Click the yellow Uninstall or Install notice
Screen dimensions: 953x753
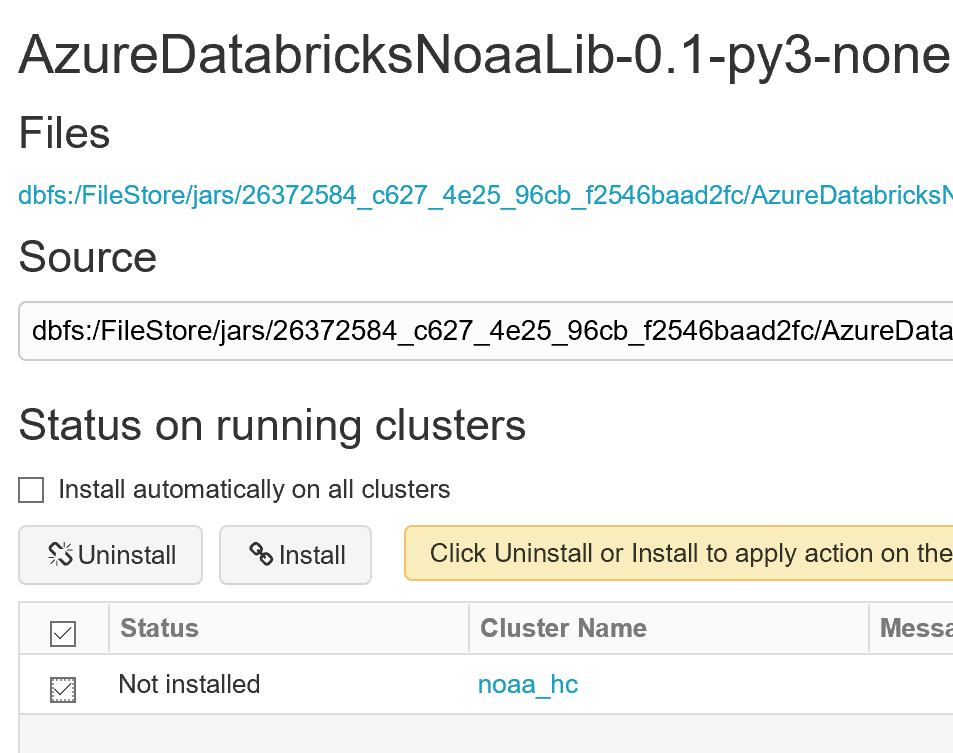(678, 553)
